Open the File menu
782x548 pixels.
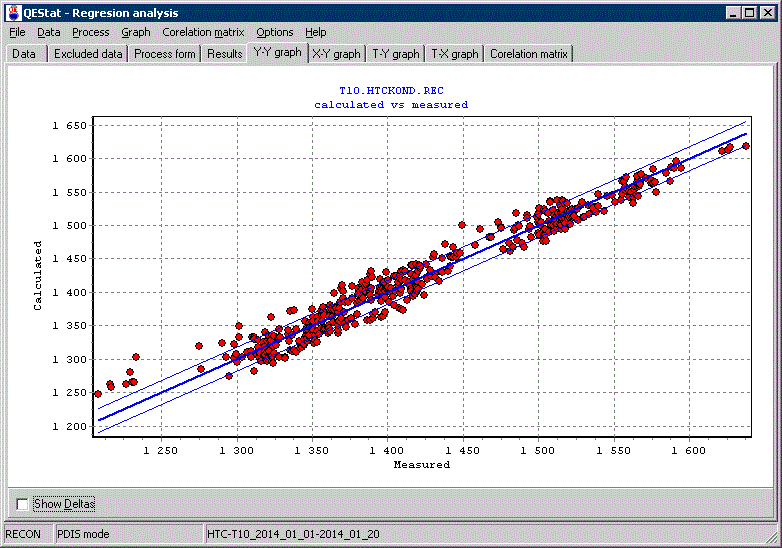coord(17,32)
